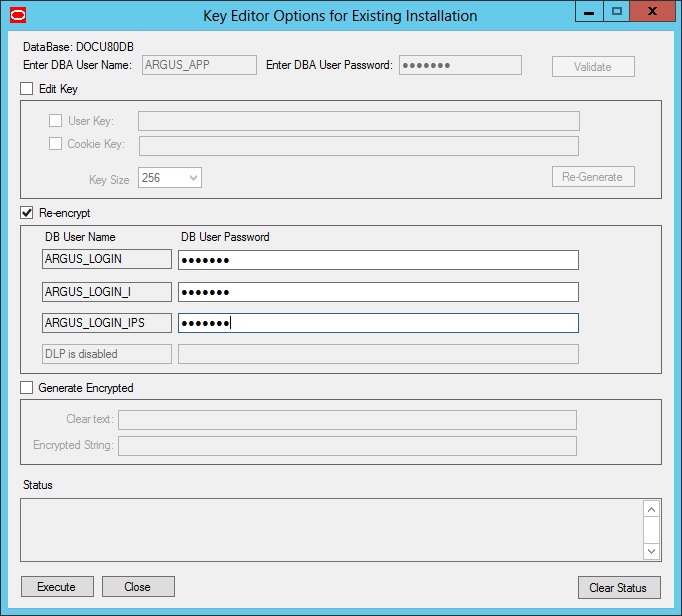The height and width of the screenshot is (616, 682).
Task: Click the Execute button
Action: click(57, 587)
